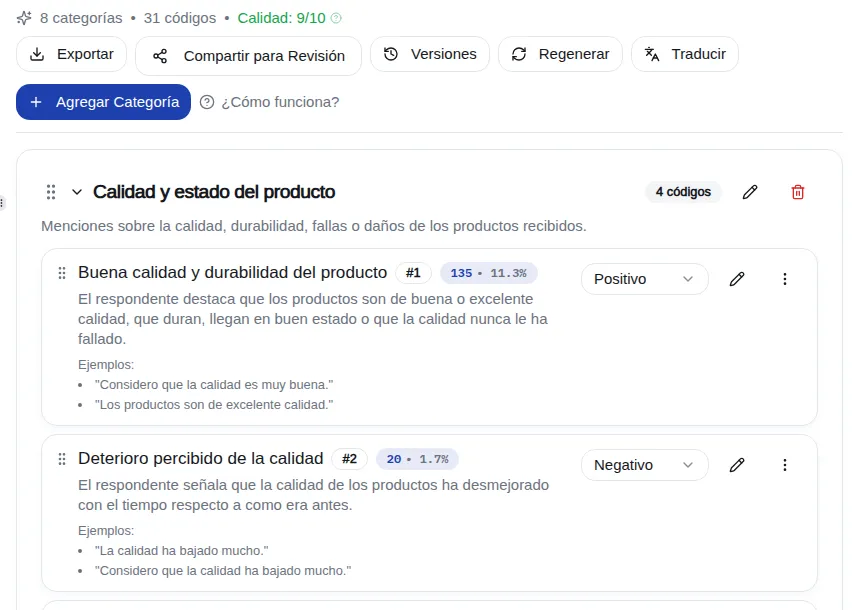The height and width of the screenshot is (610, 859).
Task: Click the Exportar button
Action: (x=71, y=54)
